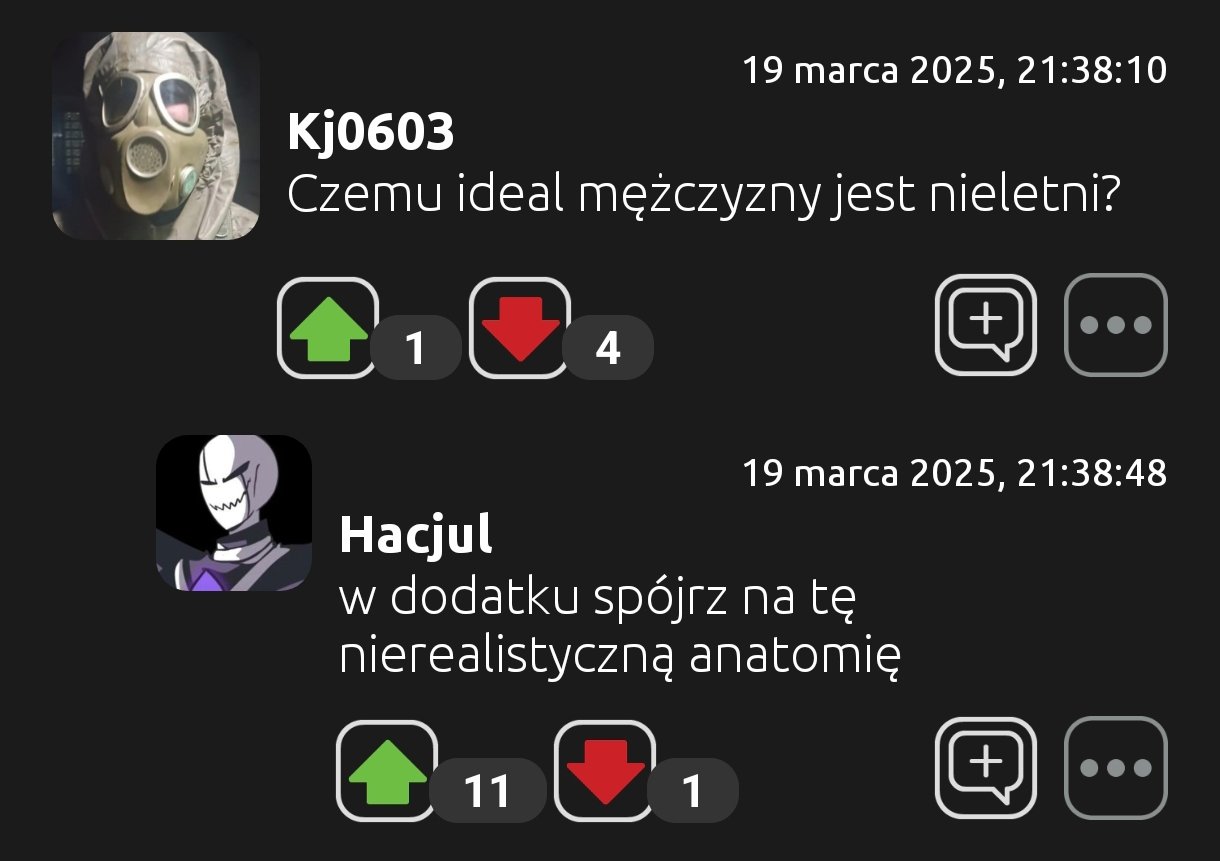
Task: Open Hacjul's skull-faced avatar
Action: [234, 513]
